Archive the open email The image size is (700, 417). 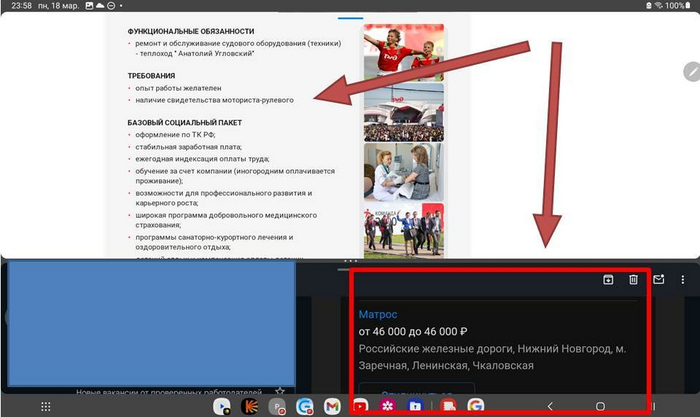[x=608, y=279]
